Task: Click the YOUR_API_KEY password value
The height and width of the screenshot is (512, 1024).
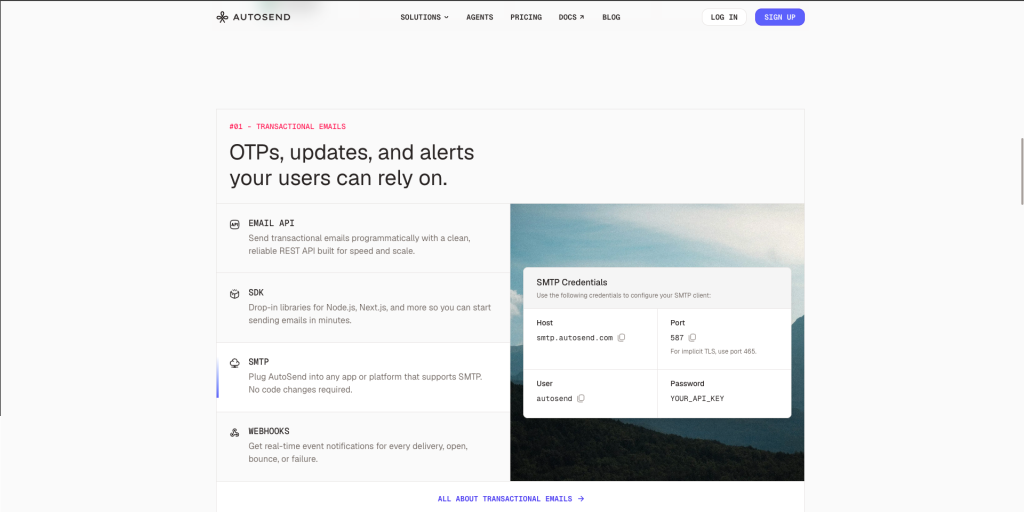Action: pos(697,398)
